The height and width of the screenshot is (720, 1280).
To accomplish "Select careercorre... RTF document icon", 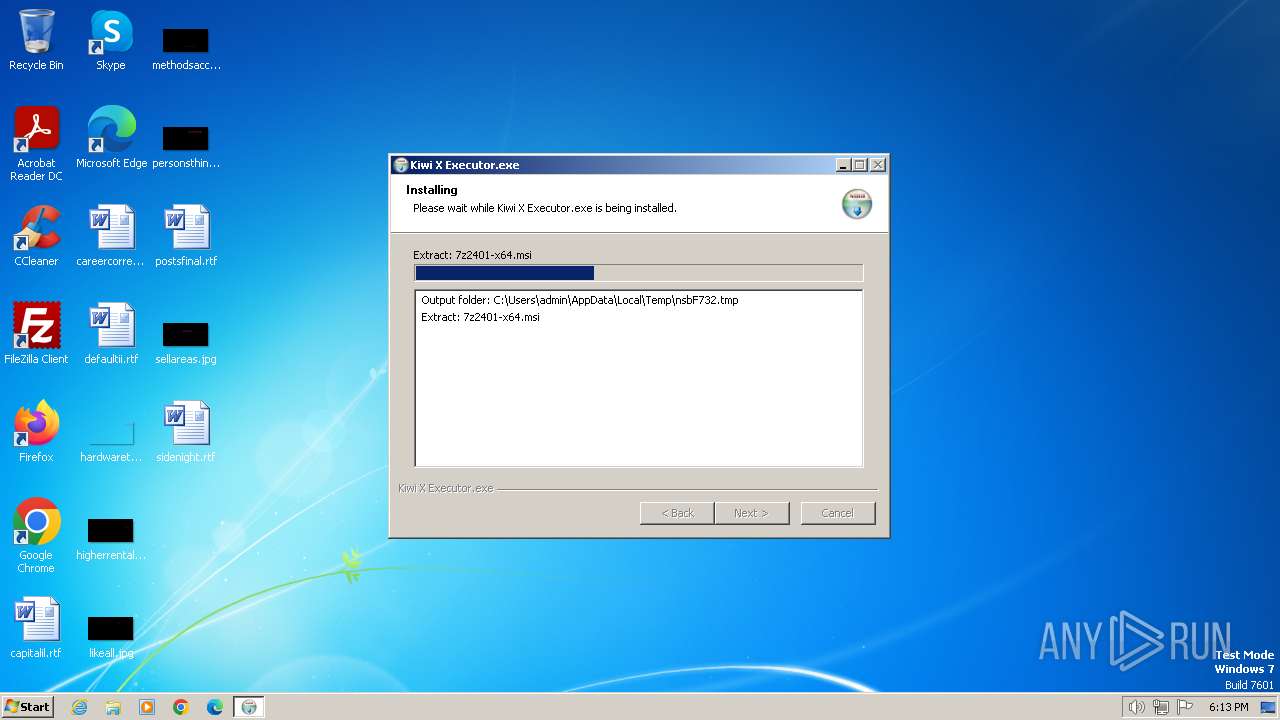I will (111, 236).
